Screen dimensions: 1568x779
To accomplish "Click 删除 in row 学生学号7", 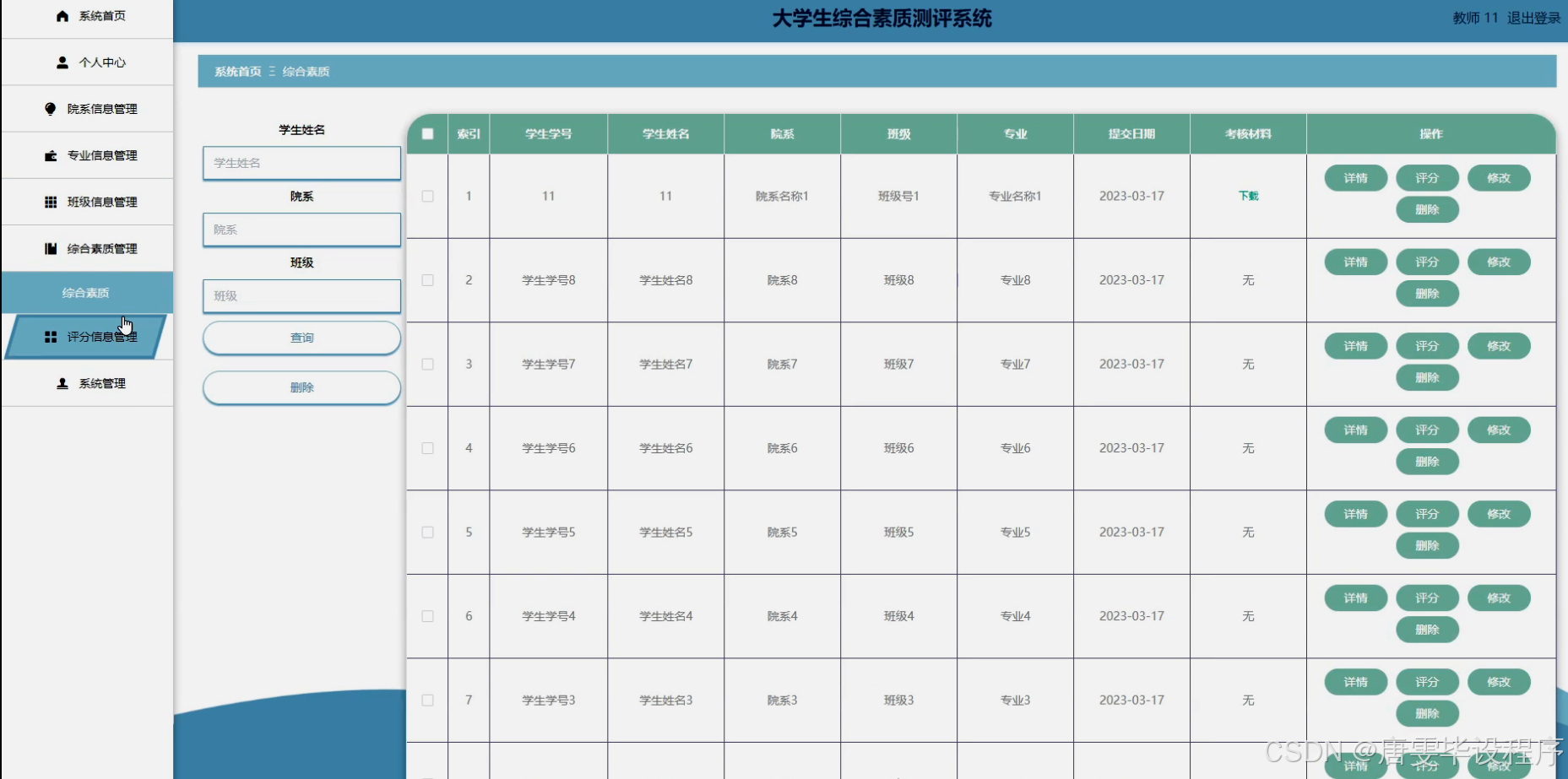I will pyautogui.click(x=1427, y=377).
